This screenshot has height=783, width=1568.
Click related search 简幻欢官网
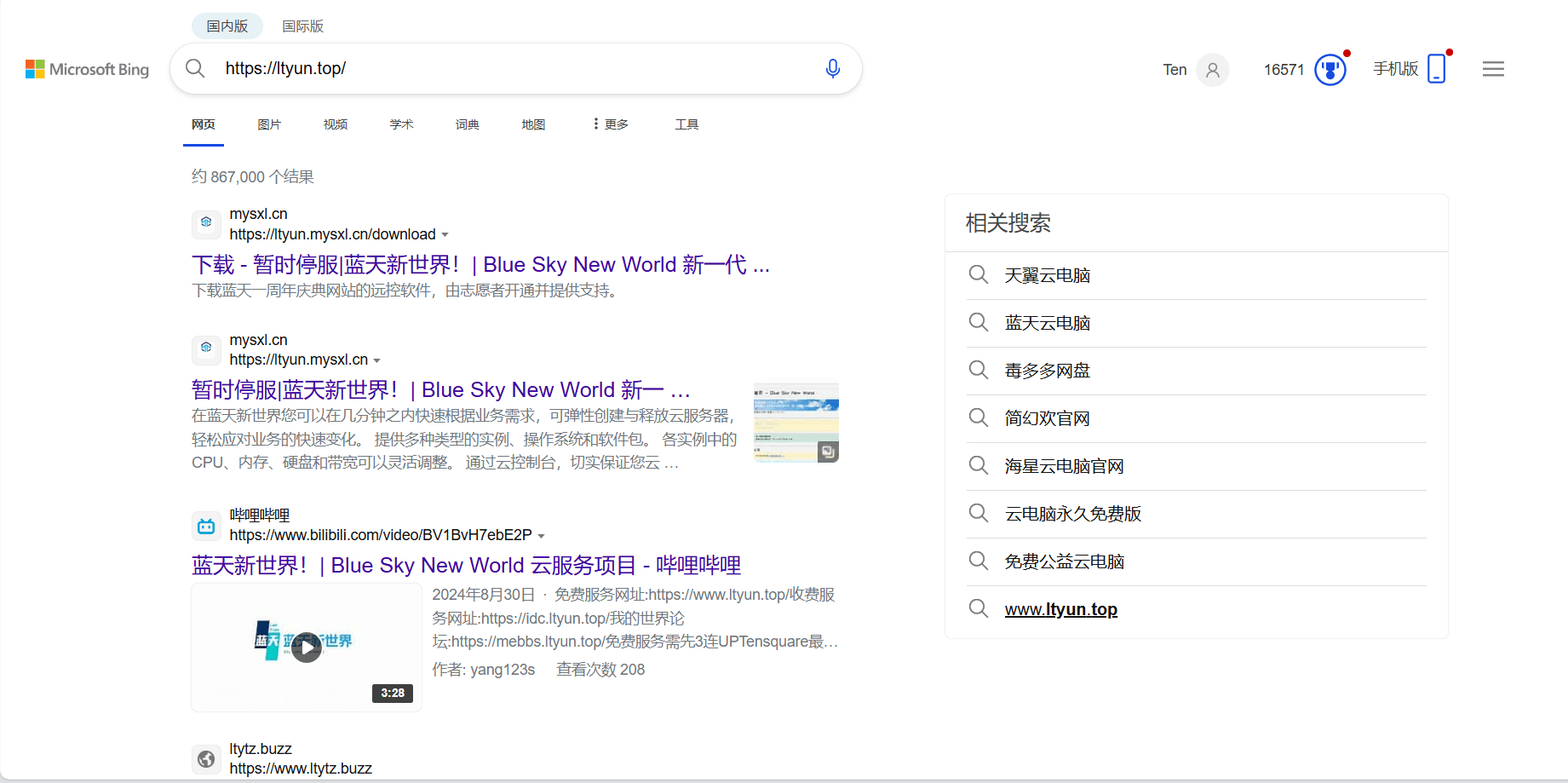pos(1048,418)
